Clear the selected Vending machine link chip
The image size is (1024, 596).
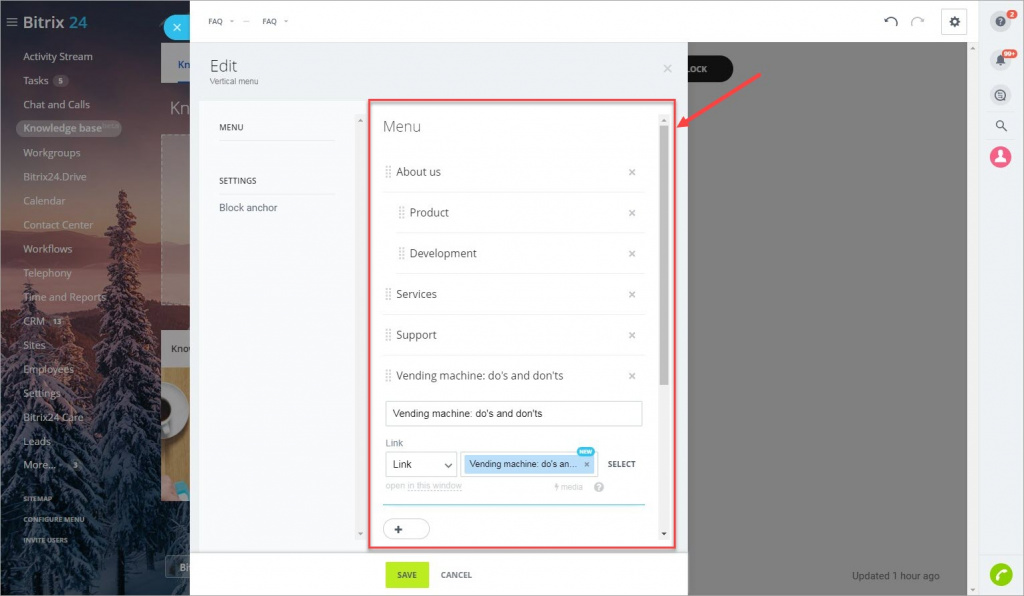pos(586,464)
